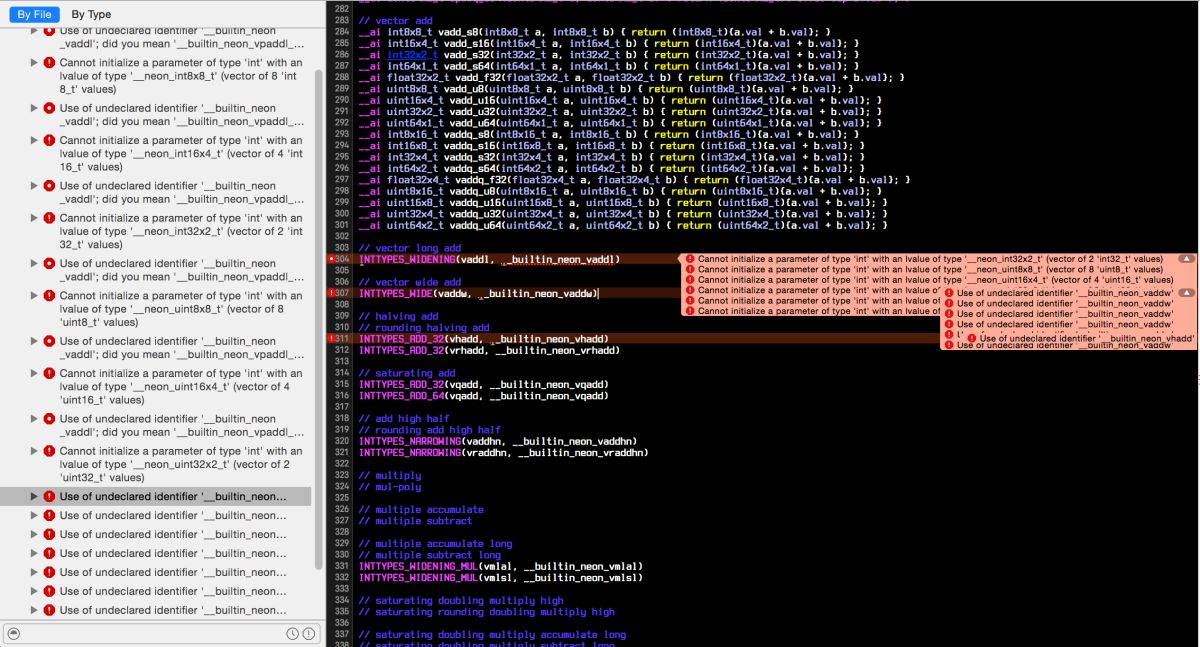The image size is (1200, 647).
Task: Click error icon of '__neon_uint8x8_t' sidebar issue
Action: [x=50, y=296]
